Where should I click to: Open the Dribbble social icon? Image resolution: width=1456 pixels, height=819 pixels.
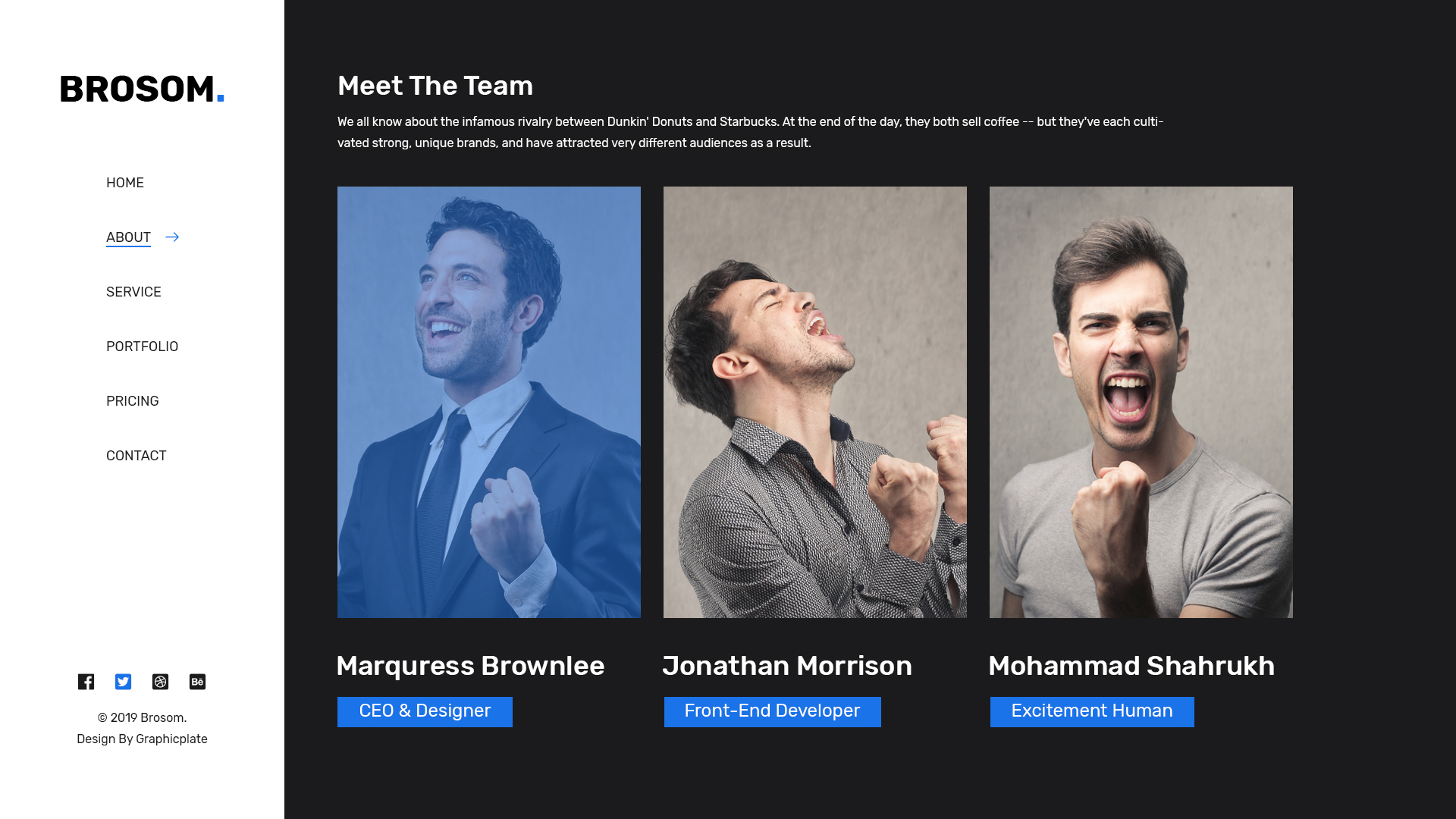pos(160,682)
